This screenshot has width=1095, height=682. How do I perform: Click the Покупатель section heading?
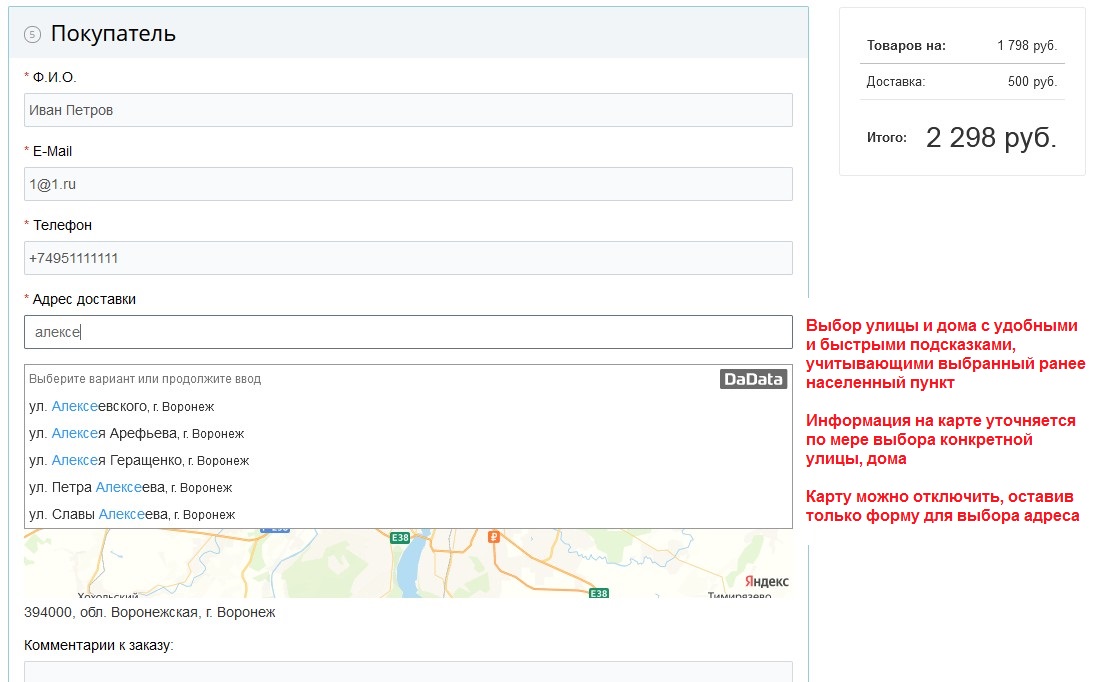click(113, 33)
